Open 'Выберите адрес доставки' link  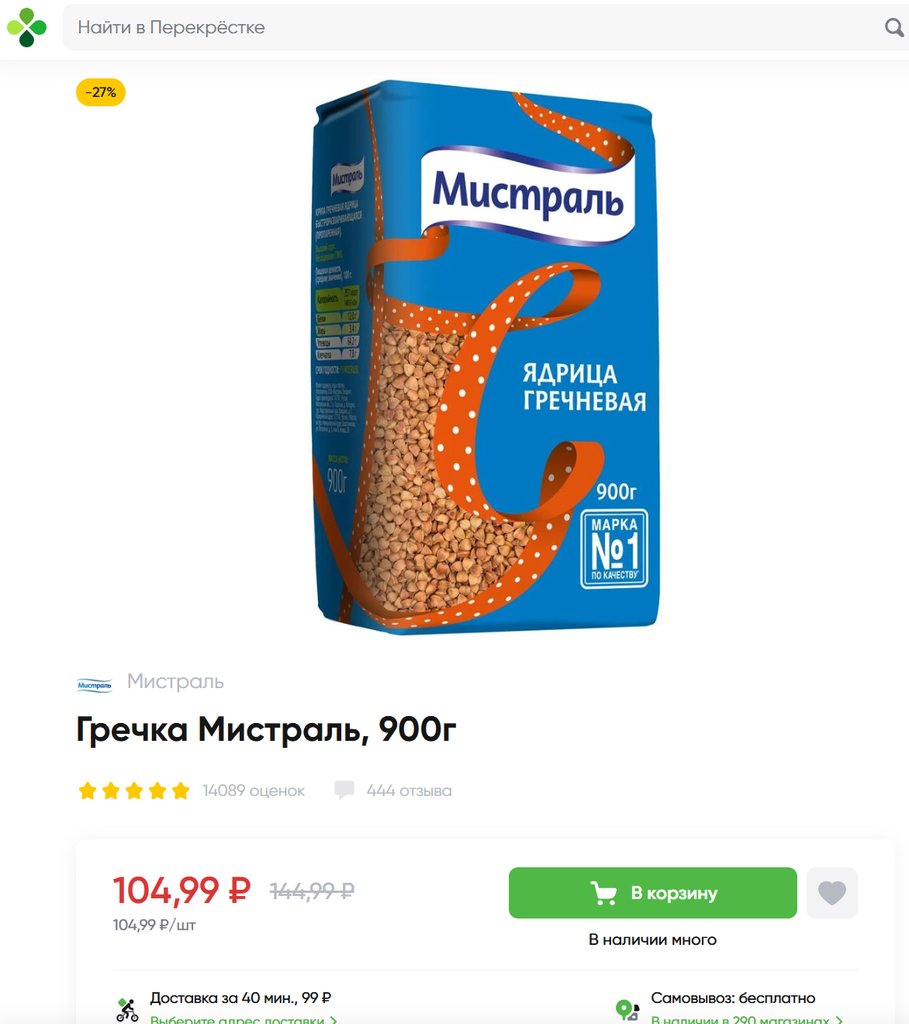point(237,1019)
